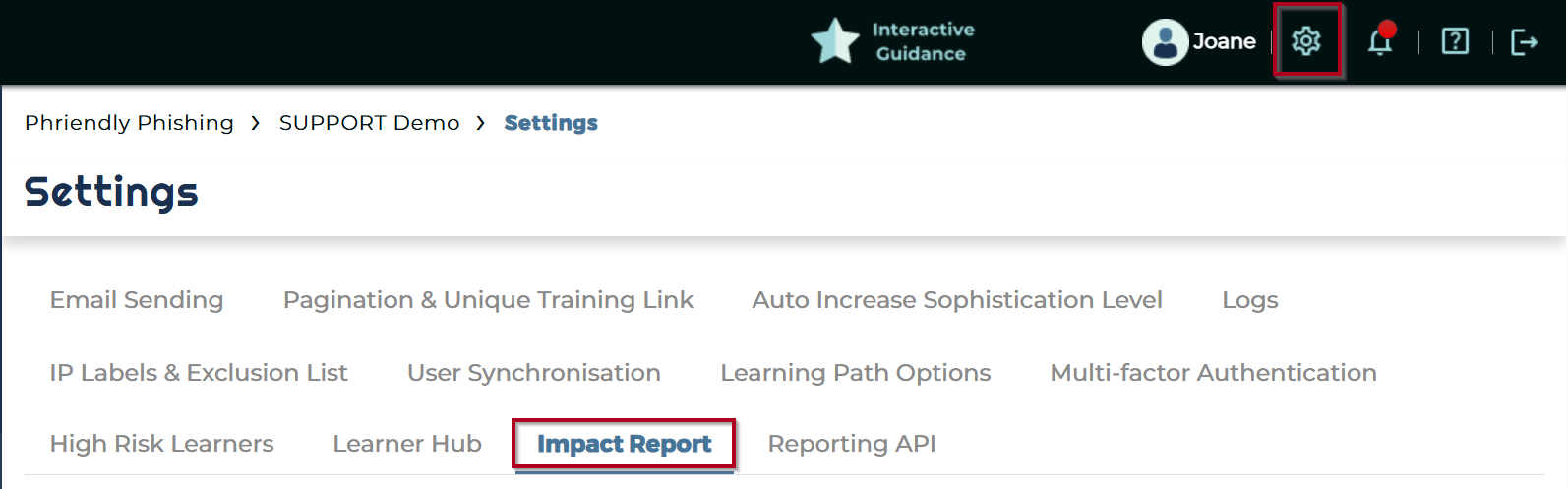Click Joane's profile avatar
The height and width of the screenshot is (489, 1568).
[x=1165, y=42]
